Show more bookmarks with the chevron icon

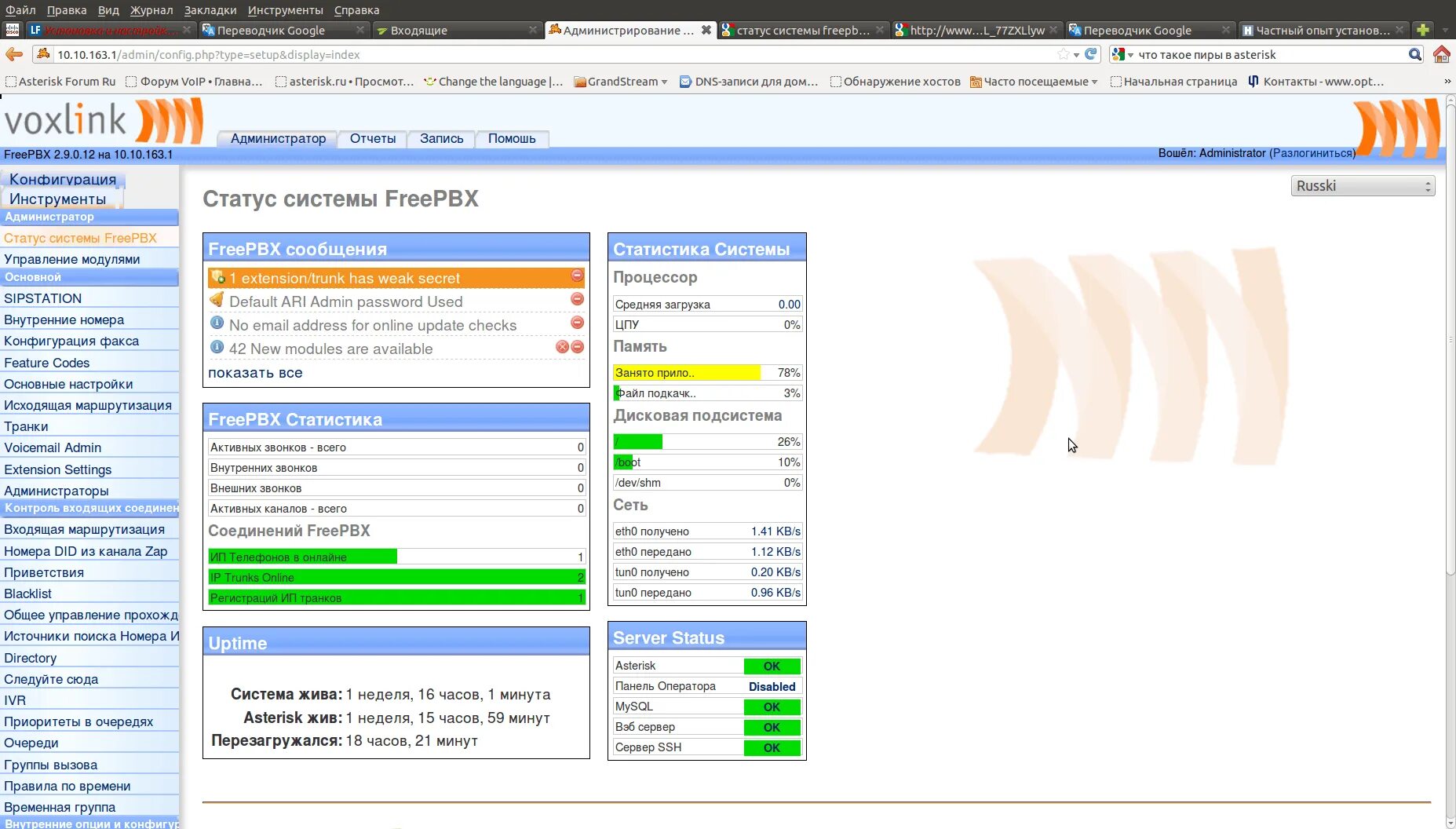(x=1447, y=82)
